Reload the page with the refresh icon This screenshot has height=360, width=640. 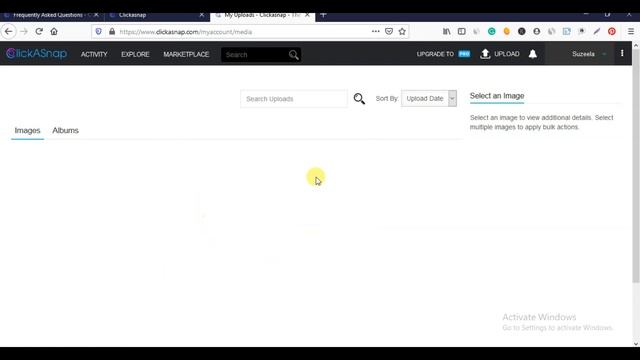tap(39, 31)
